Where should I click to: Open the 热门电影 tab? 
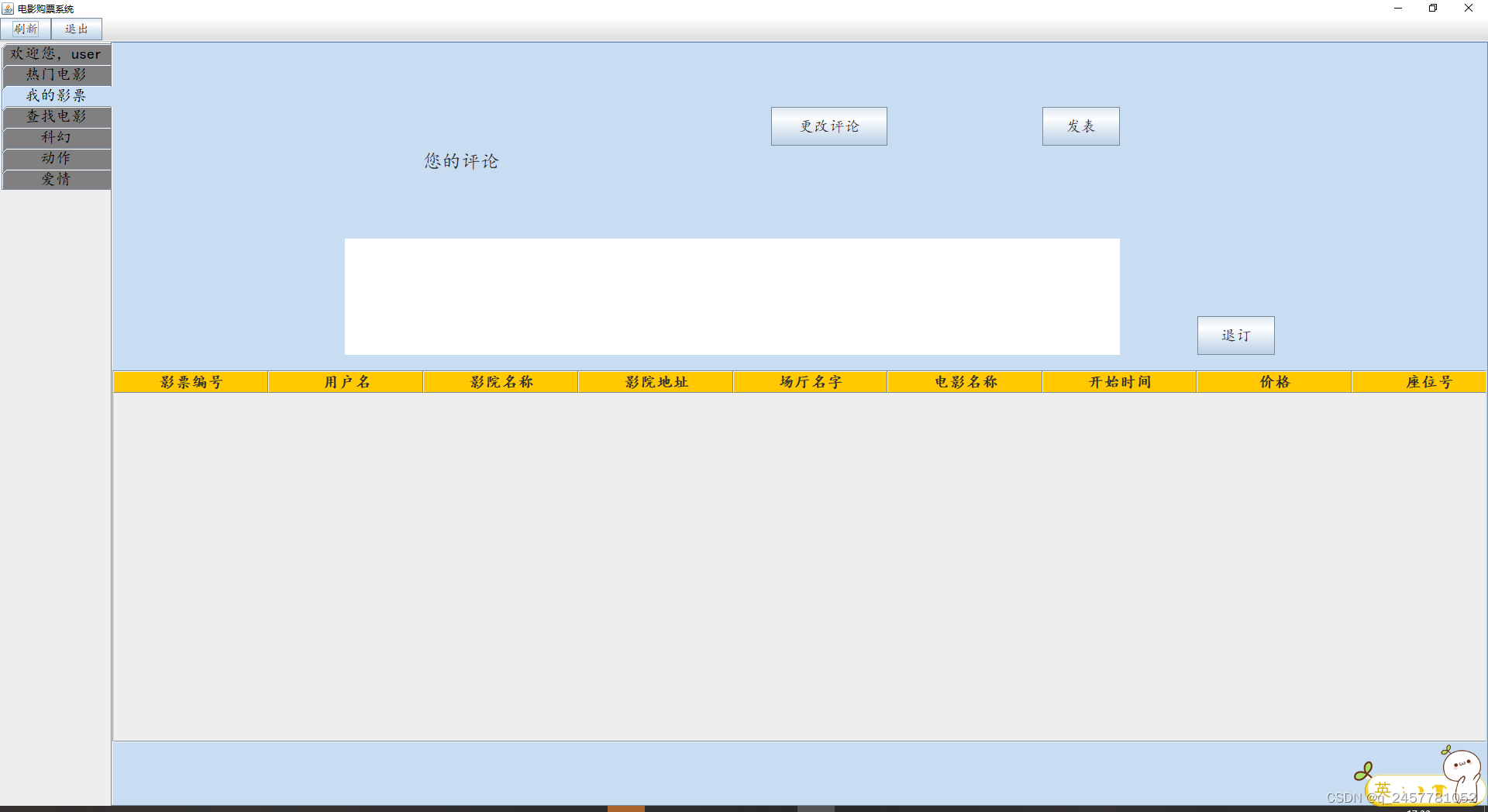[57, 74]
